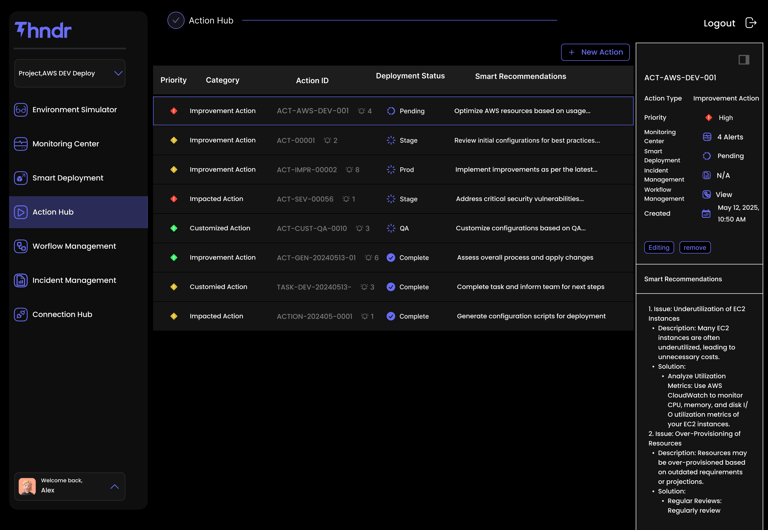Click ACTION-202405-0001 action ID

pos(314,316)
